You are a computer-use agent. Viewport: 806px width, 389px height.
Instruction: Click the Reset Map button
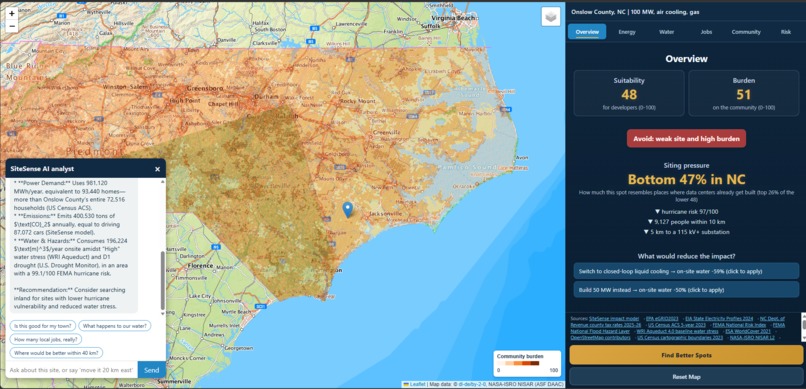[x=686, y=377]
